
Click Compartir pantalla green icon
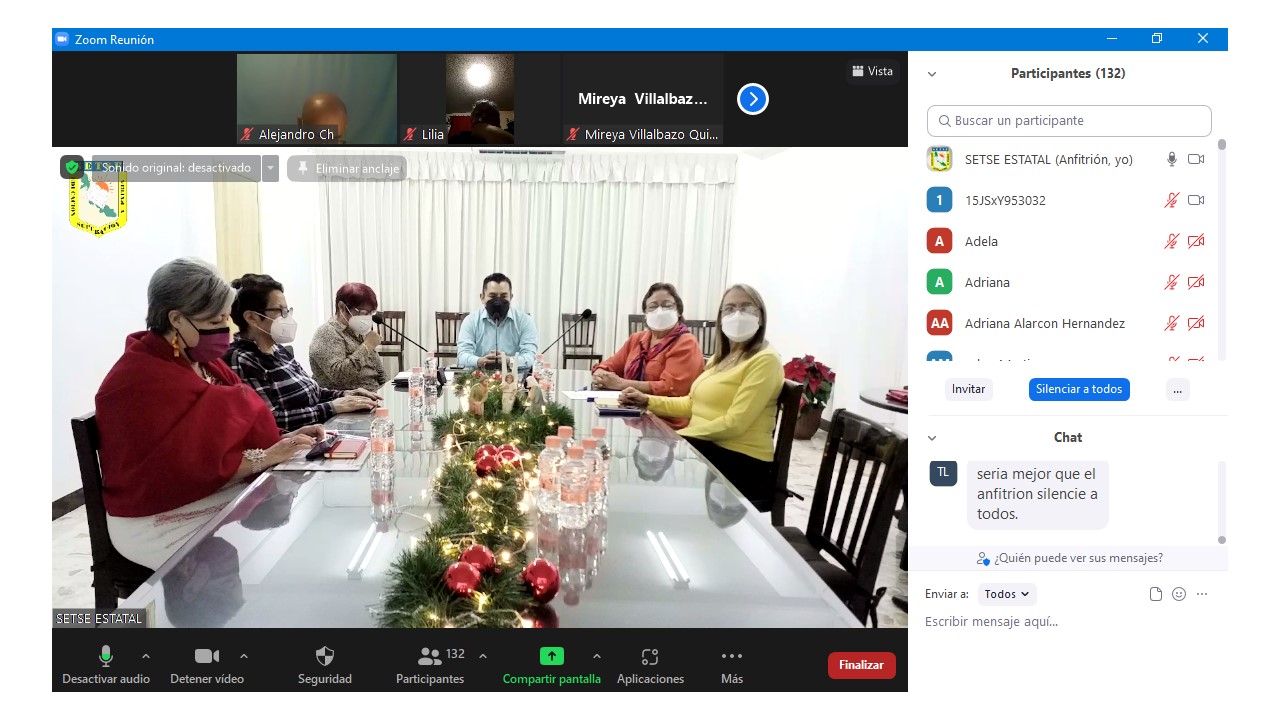(552, 656)
